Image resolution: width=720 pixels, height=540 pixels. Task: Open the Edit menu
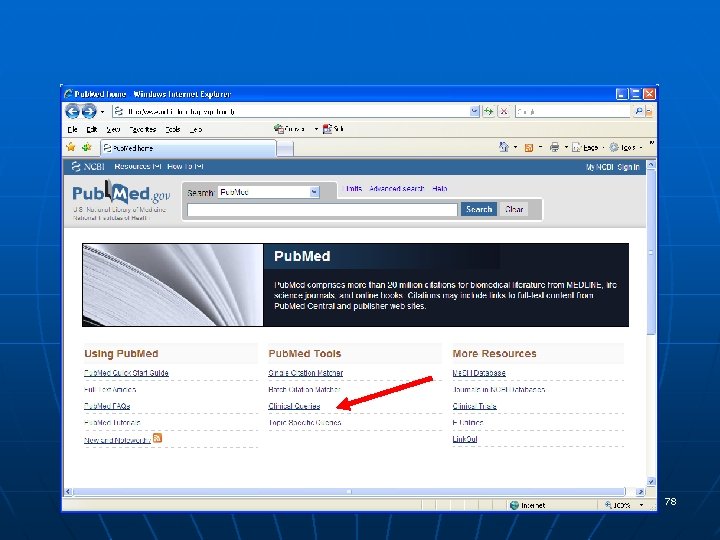[92, 129]
